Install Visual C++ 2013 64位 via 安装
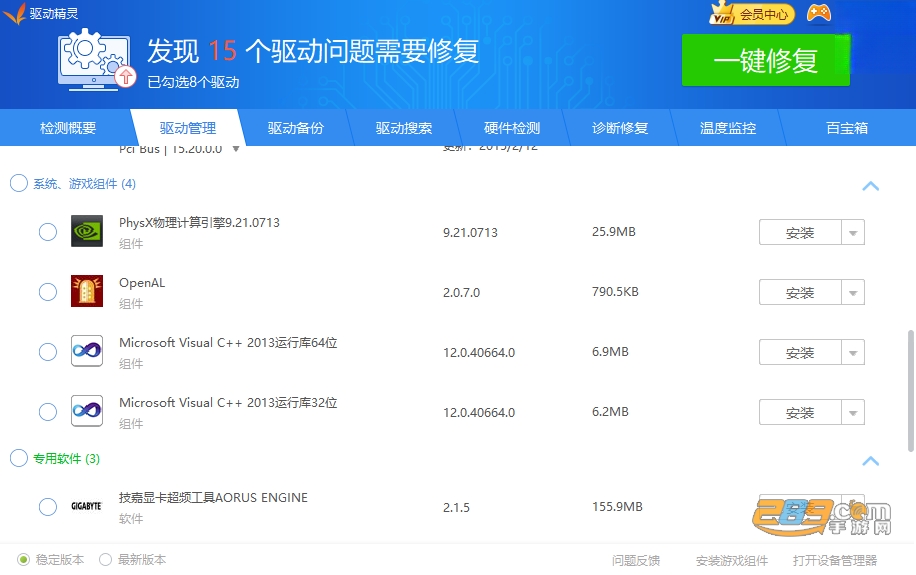The width and height of the screenshot is (916, 575). click(x=800, y=352)
